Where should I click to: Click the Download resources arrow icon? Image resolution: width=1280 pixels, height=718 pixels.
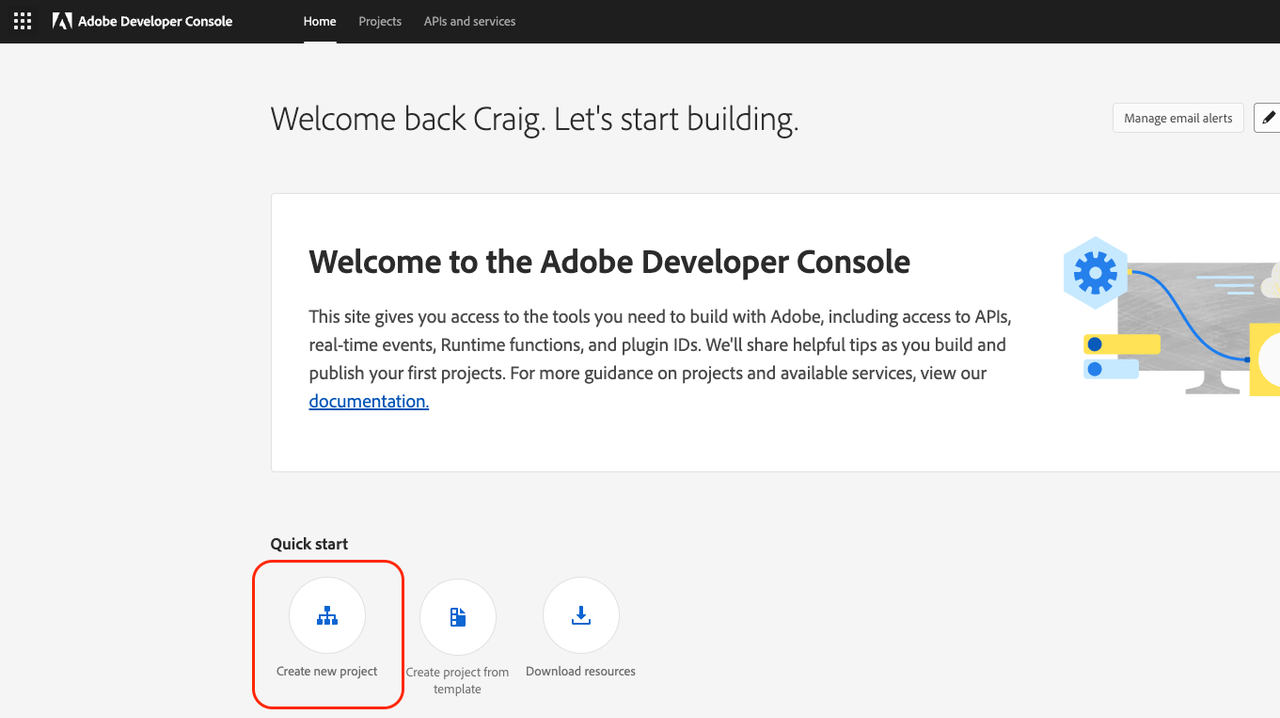click(x=581, y=616)
